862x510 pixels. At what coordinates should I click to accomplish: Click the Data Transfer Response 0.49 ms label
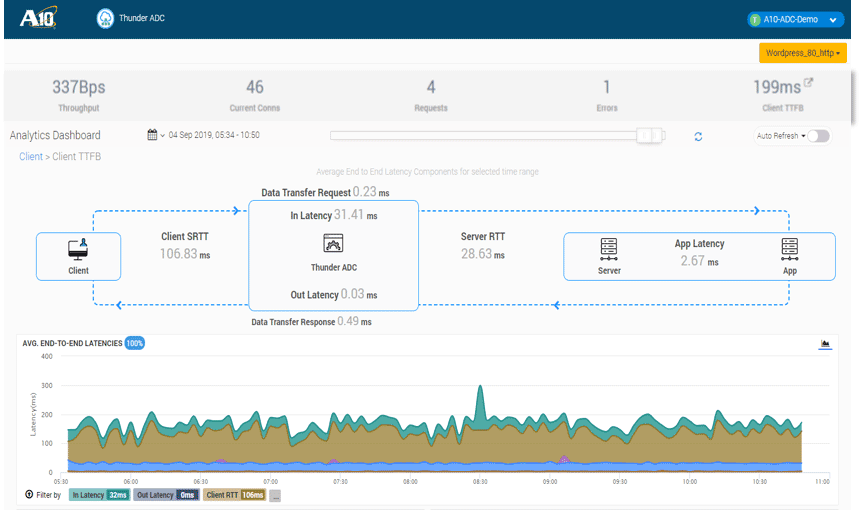311,321
